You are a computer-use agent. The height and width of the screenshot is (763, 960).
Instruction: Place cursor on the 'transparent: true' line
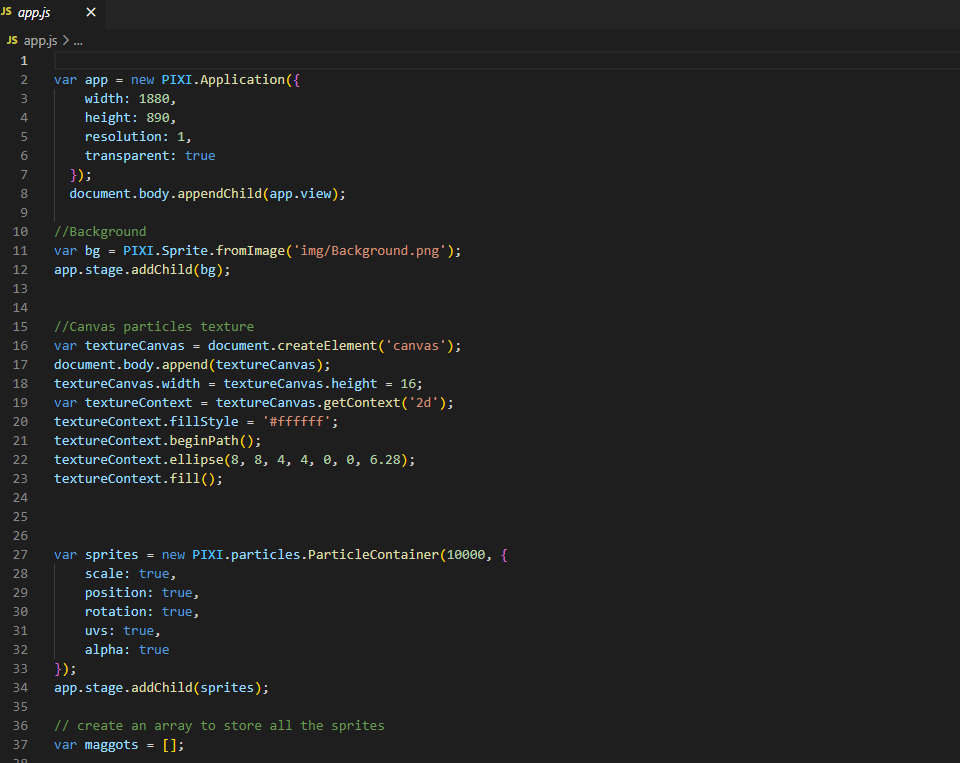149,156
